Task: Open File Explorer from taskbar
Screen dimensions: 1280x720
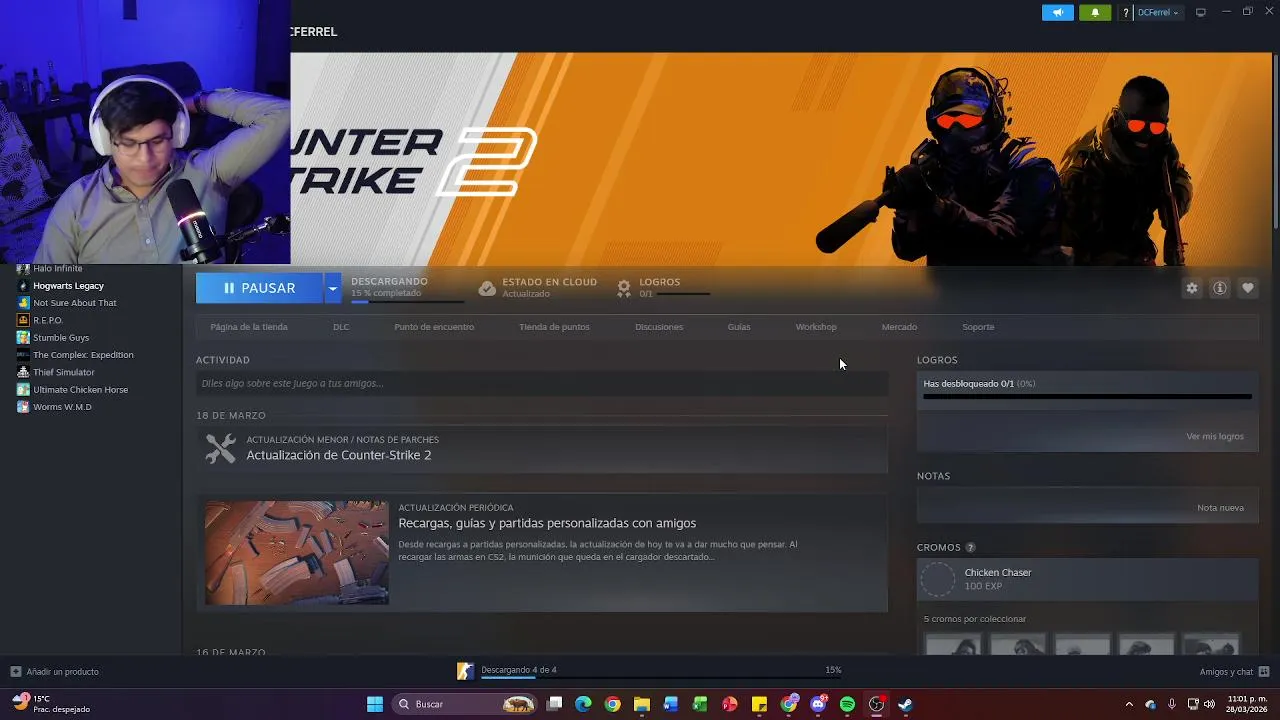Action: tap(641, 704)
